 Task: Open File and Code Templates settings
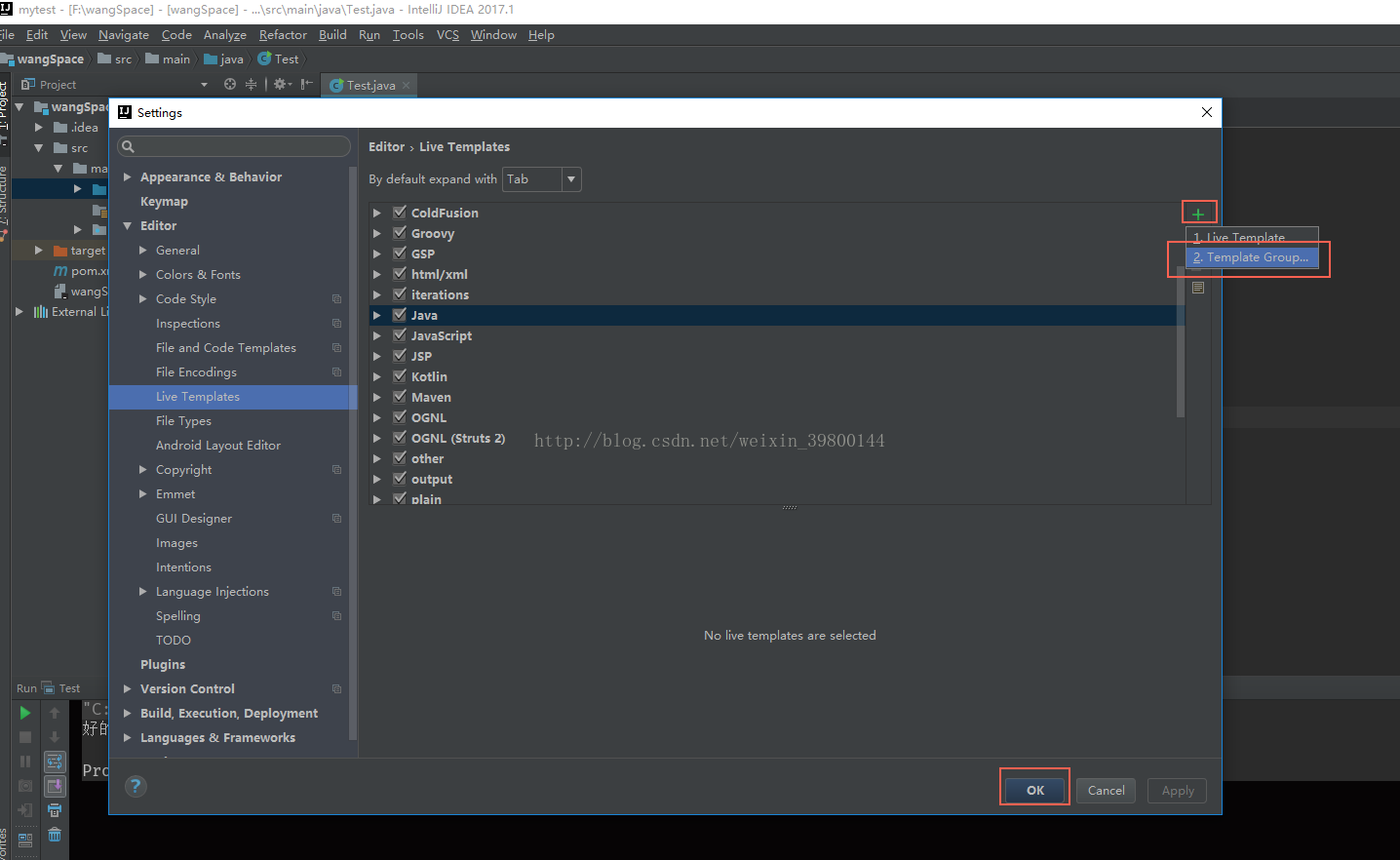[x=226, y=348]
